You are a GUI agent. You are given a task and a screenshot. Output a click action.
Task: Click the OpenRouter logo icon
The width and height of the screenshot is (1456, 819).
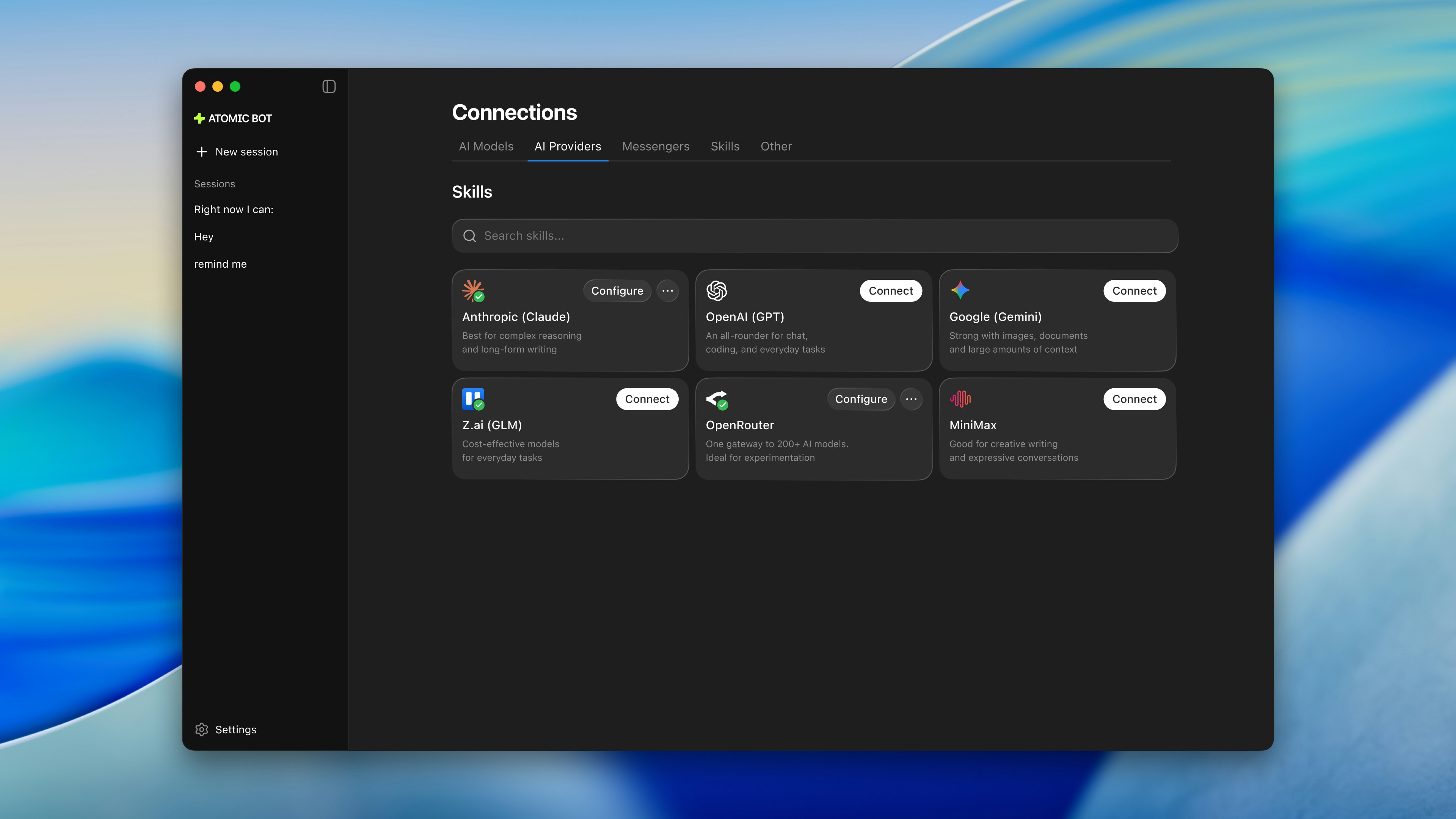pyautogui.click(x=716, y=399)
